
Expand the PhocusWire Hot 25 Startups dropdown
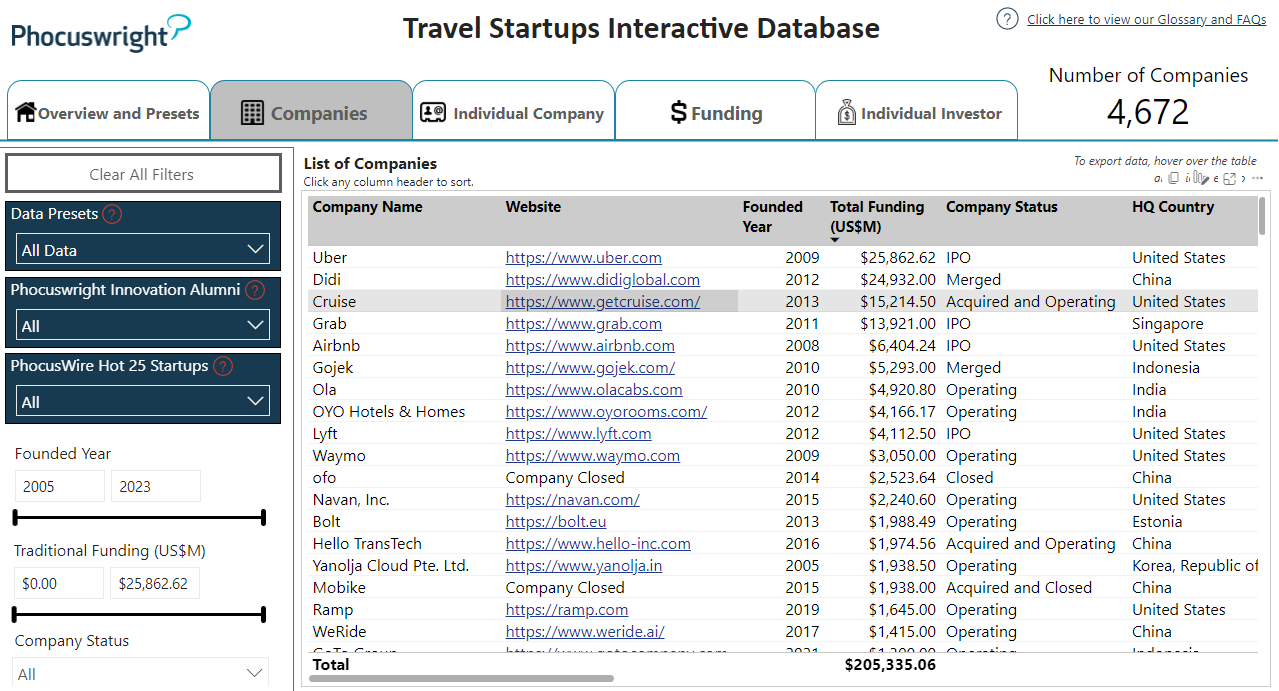[x=141, y=400]
